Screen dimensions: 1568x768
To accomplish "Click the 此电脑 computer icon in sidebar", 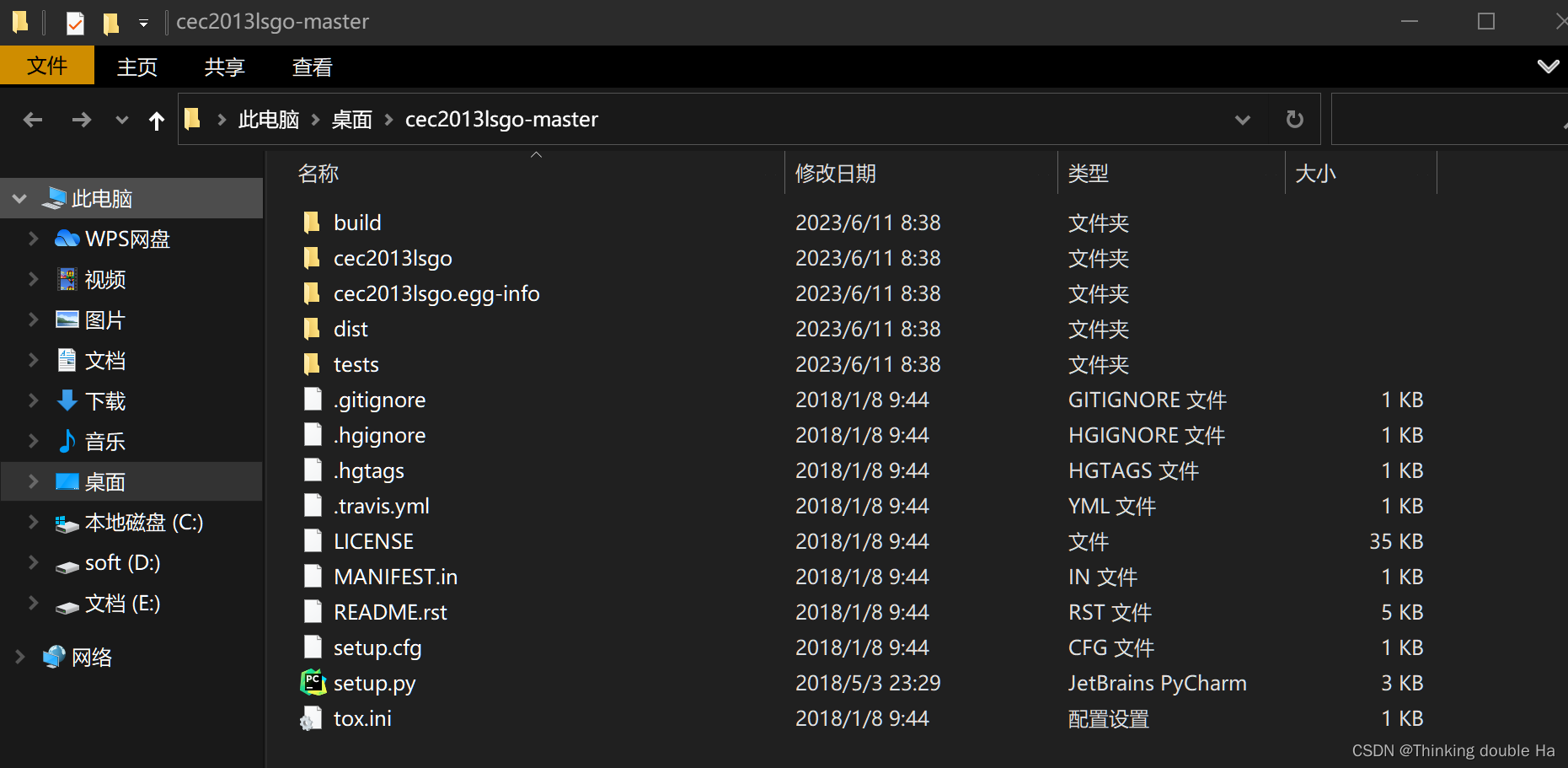I will pos(55,197).
